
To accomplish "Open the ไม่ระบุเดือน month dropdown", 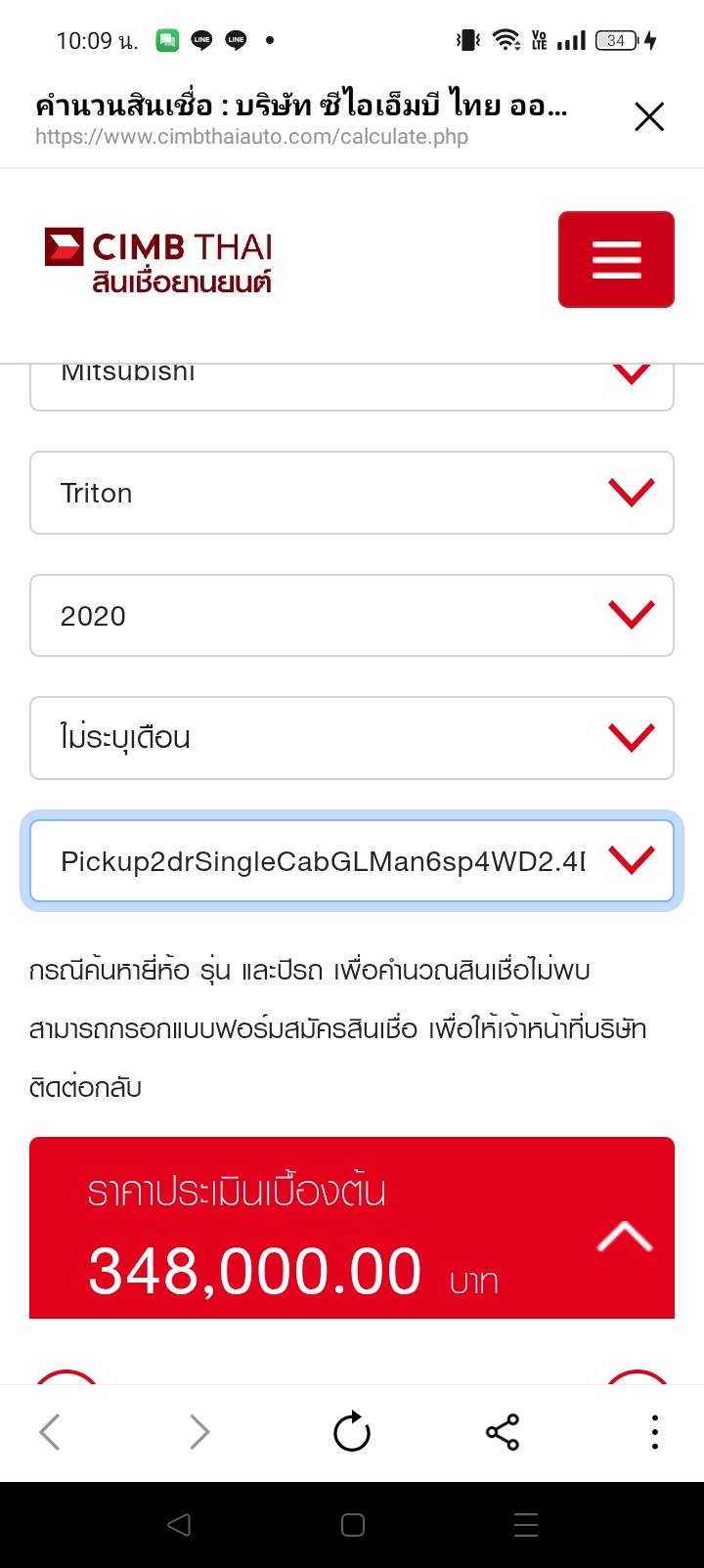I will click(352, 738).
